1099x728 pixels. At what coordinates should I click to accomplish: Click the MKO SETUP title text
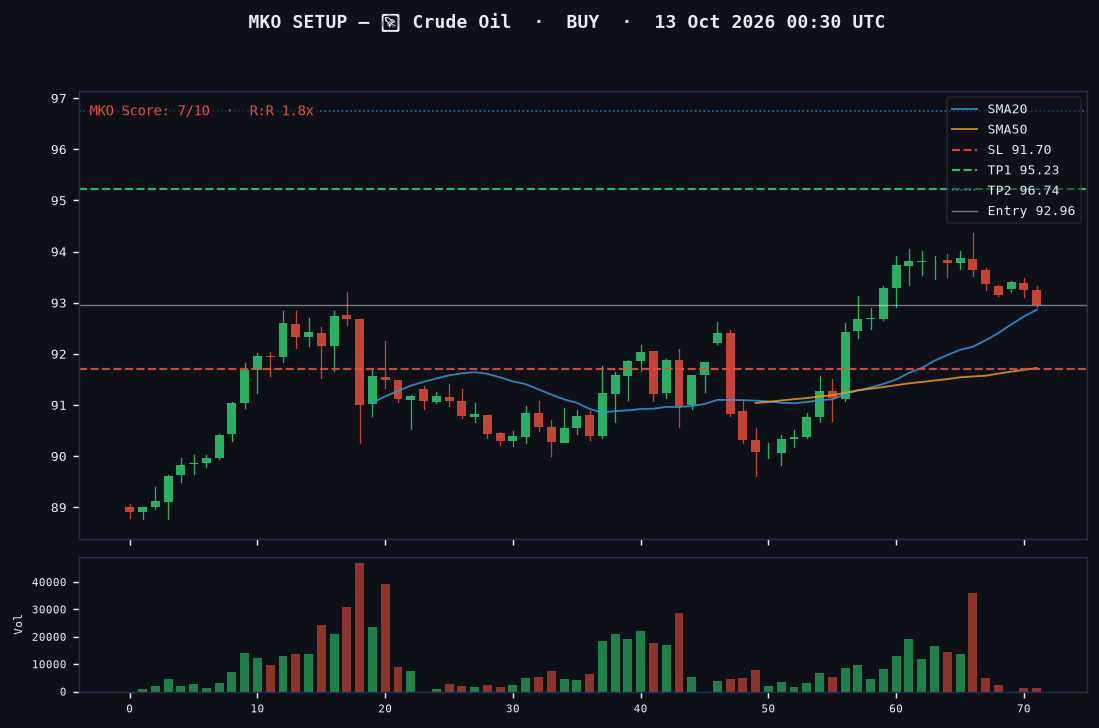pos(298,22)
